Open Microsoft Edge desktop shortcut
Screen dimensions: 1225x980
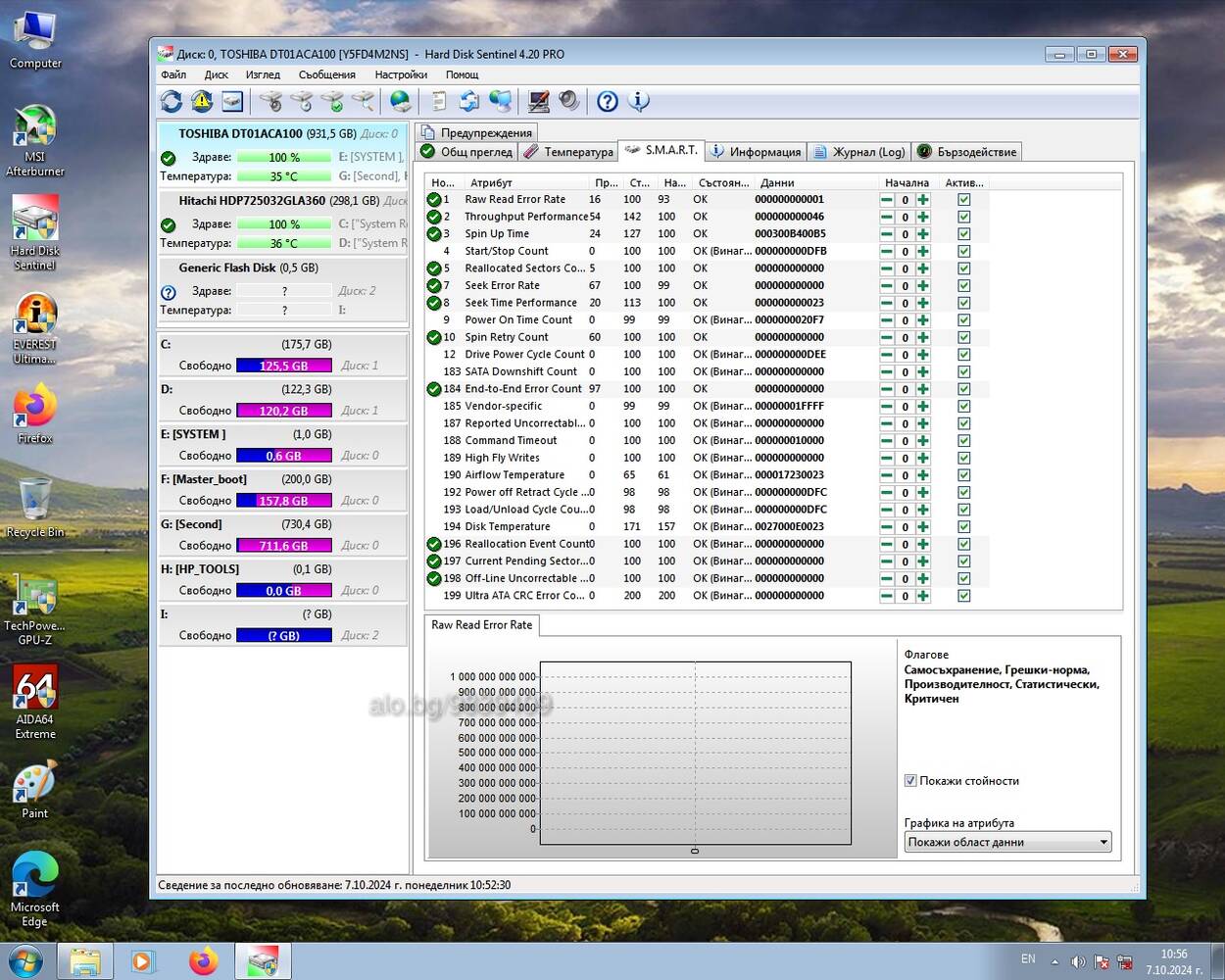(35, 889)
